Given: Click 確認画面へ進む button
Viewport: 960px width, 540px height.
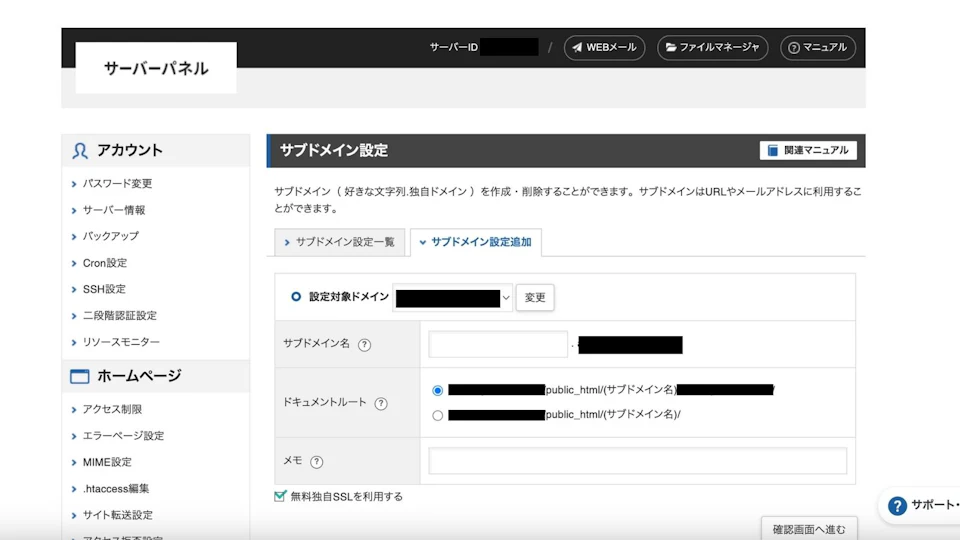Looking at the screenshot, I should 809,529.
